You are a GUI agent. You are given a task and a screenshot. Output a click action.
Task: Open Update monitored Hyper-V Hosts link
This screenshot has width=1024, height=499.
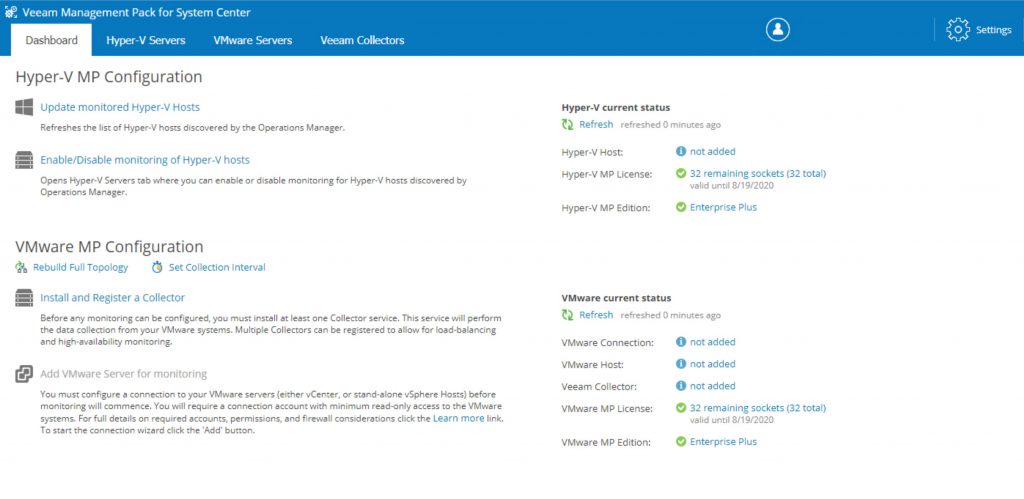pos(120,107)
